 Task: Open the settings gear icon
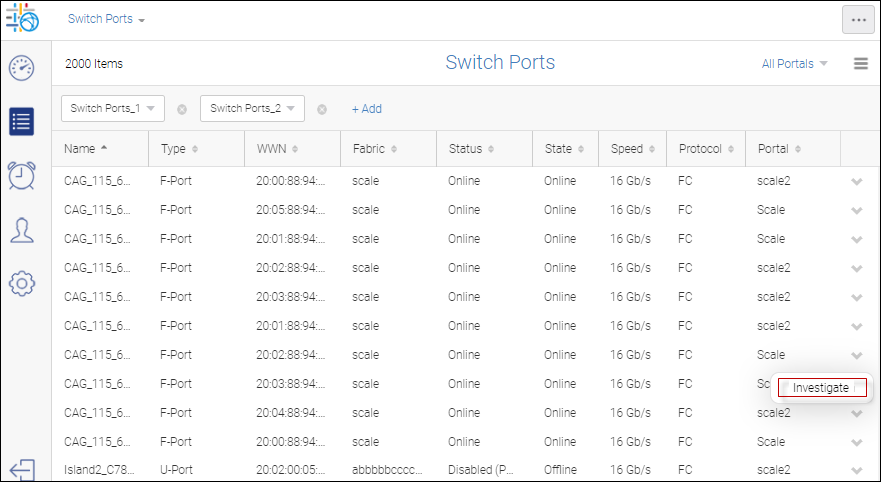tap(22, 283)
